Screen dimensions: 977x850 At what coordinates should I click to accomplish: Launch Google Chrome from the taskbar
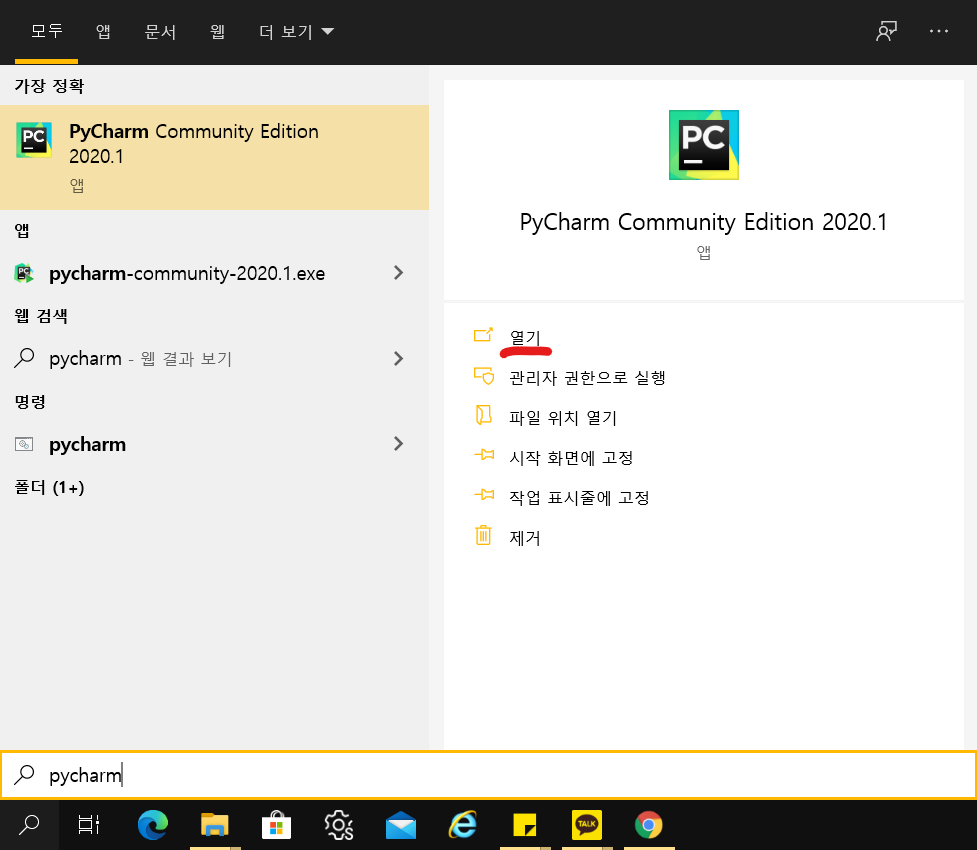click(649, 825)
